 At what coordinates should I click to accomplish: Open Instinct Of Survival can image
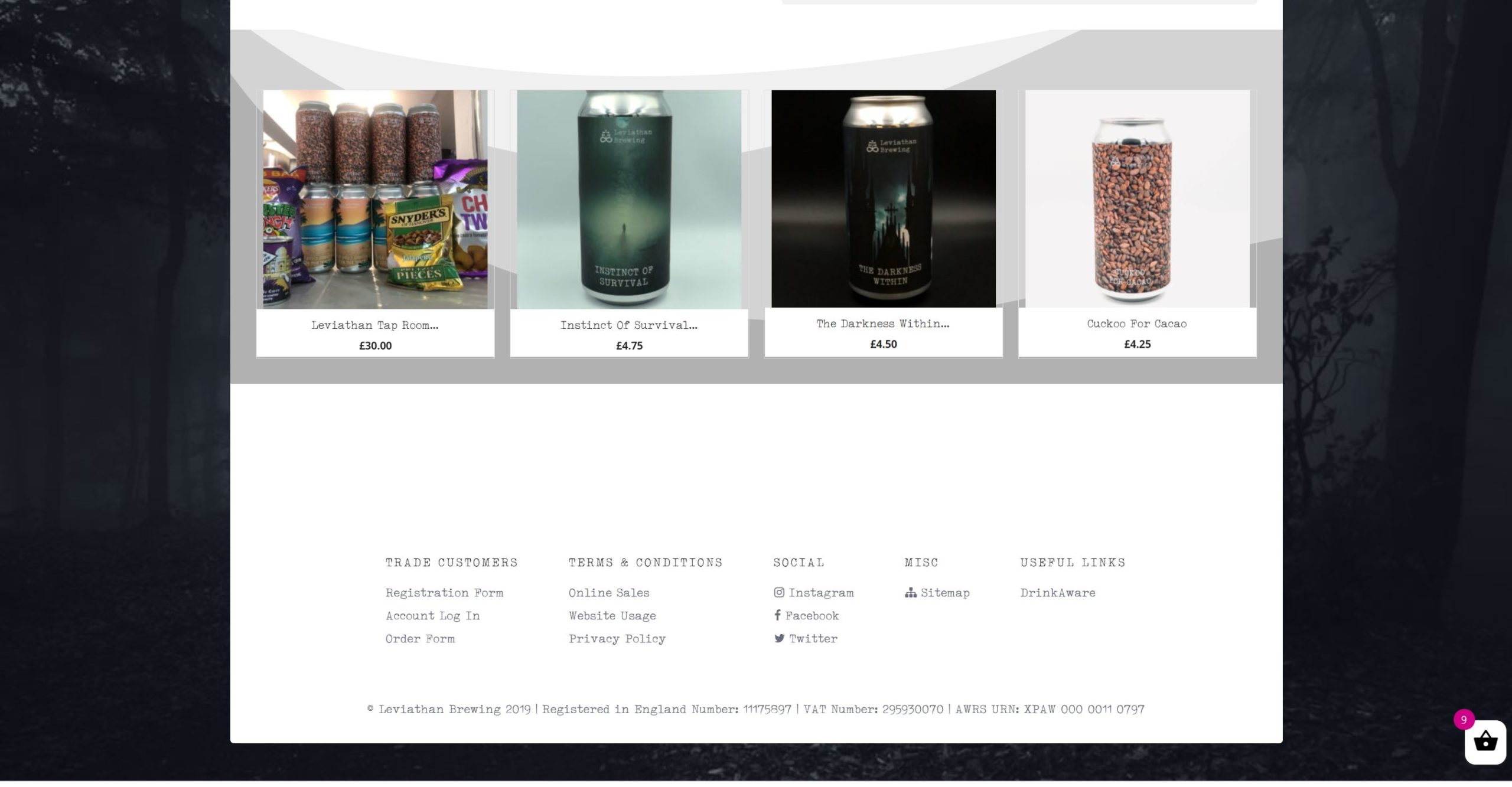(629, 200)
